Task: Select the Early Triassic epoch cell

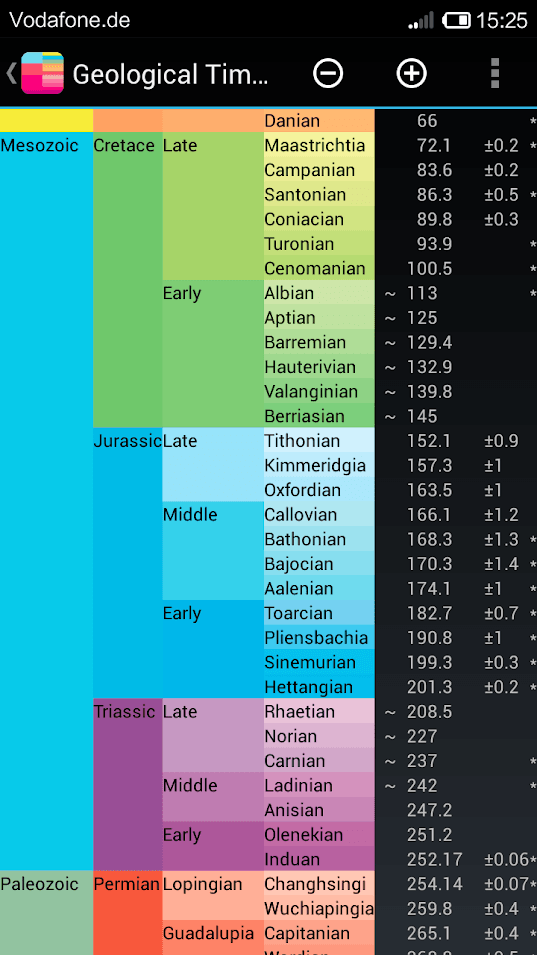Action: click(213, 846)
